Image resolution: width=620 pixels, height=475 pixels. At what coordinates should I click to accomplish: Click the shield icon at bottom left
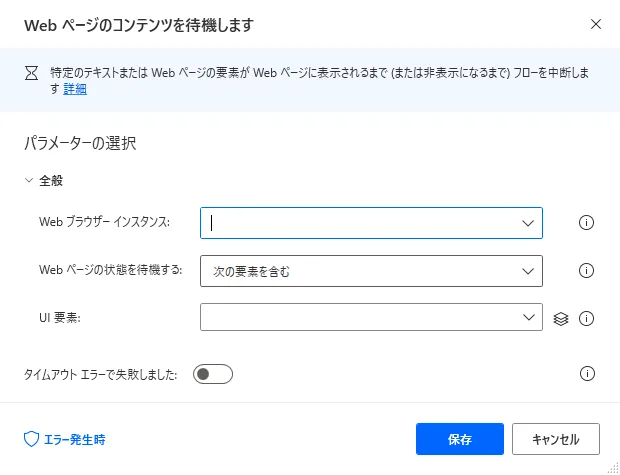[30, 439]
